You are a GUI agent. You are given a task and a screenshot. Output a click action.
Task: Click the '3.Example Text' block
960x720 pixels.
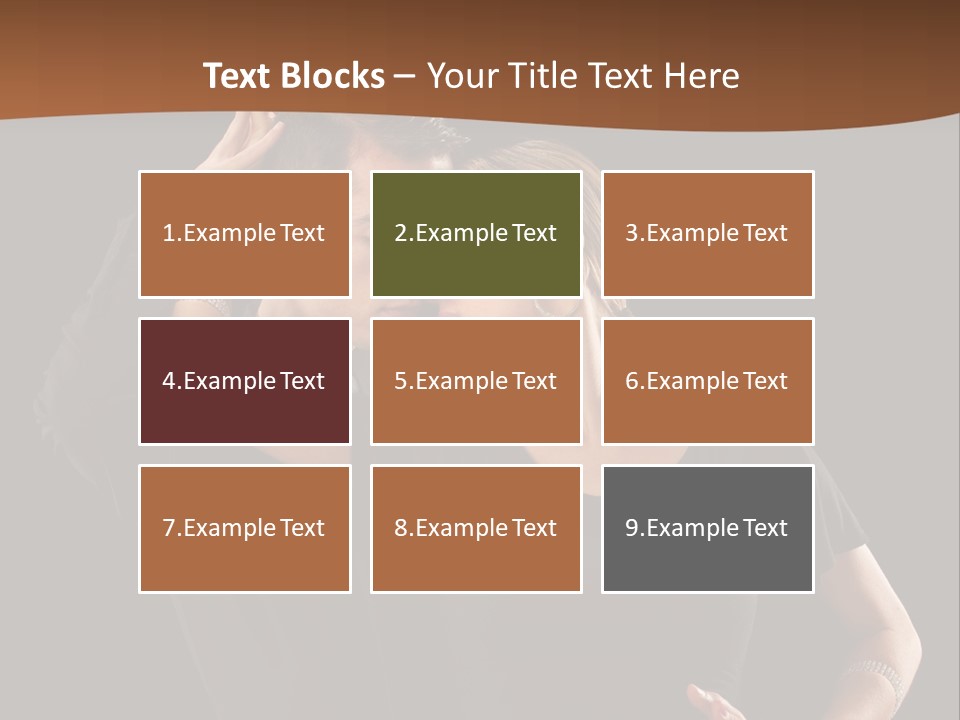(x=708, y=234)
